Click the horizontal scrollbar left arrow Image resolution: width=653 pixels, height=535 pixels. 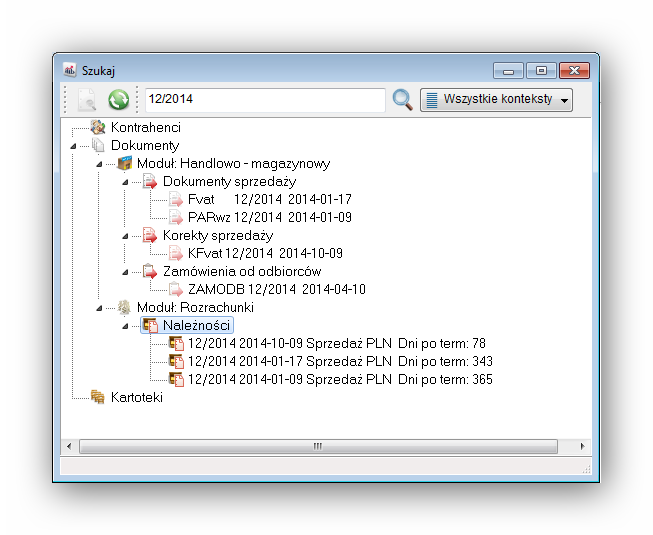point(69,446)
